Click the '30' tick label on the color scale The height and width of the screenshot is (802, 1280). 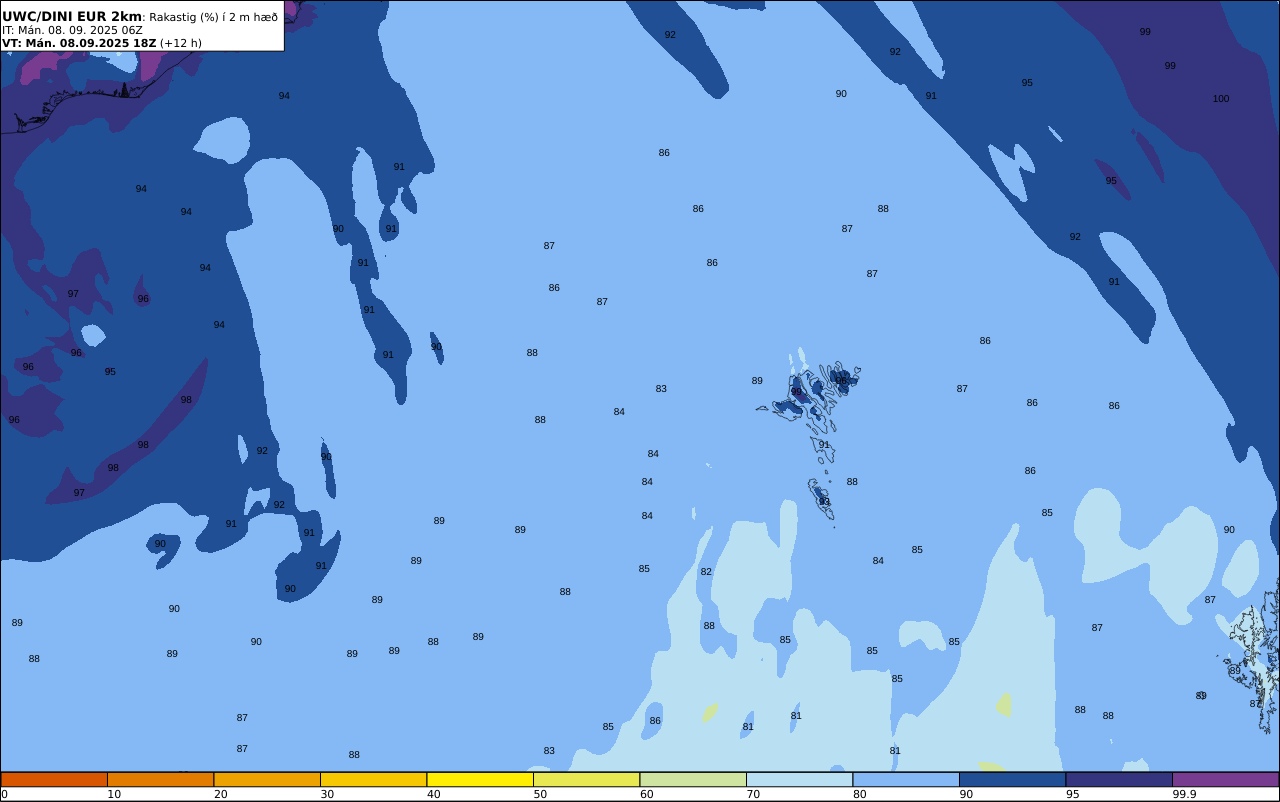[327, 794]
